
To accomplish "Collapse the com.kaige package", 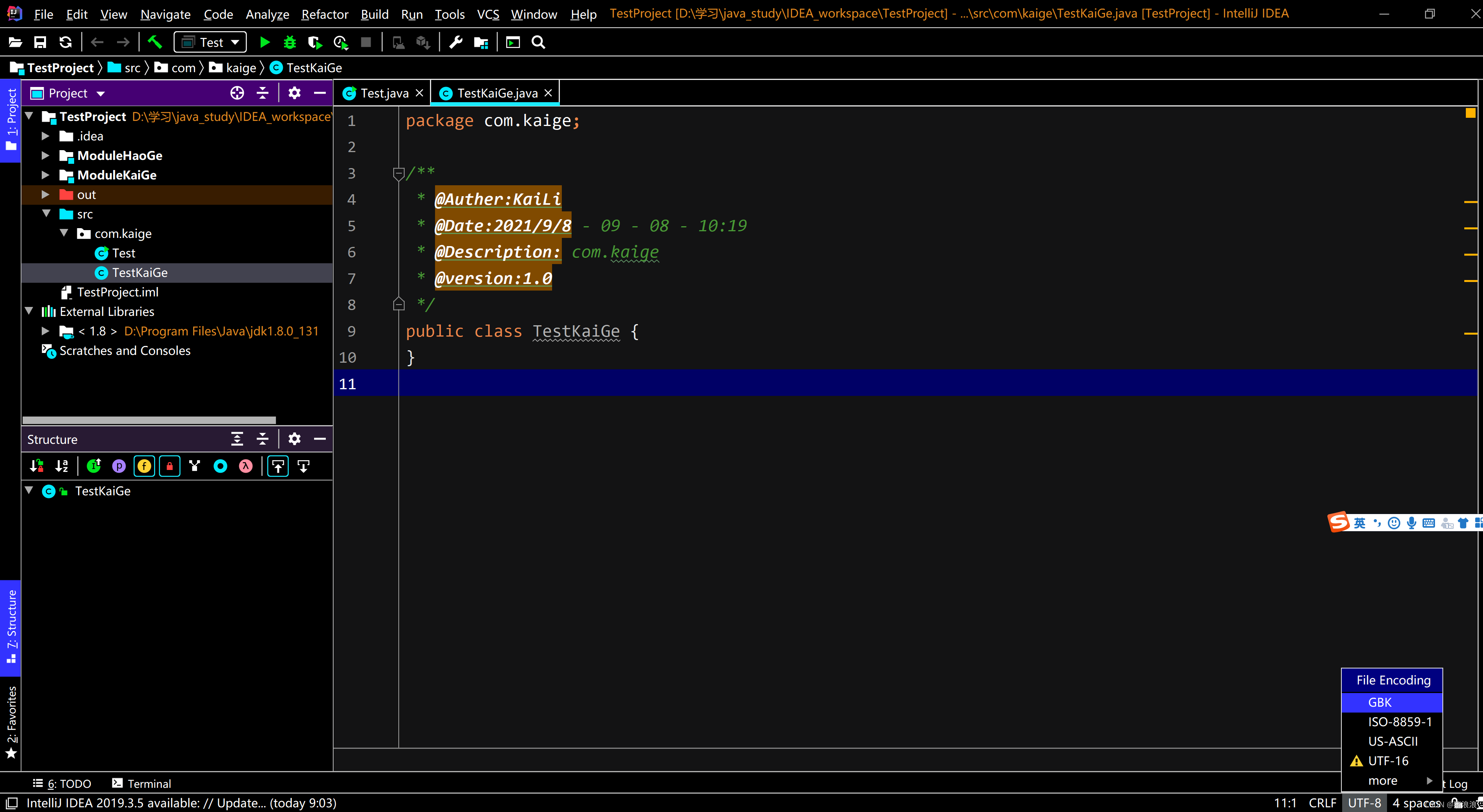I will (x=64, y=233).
